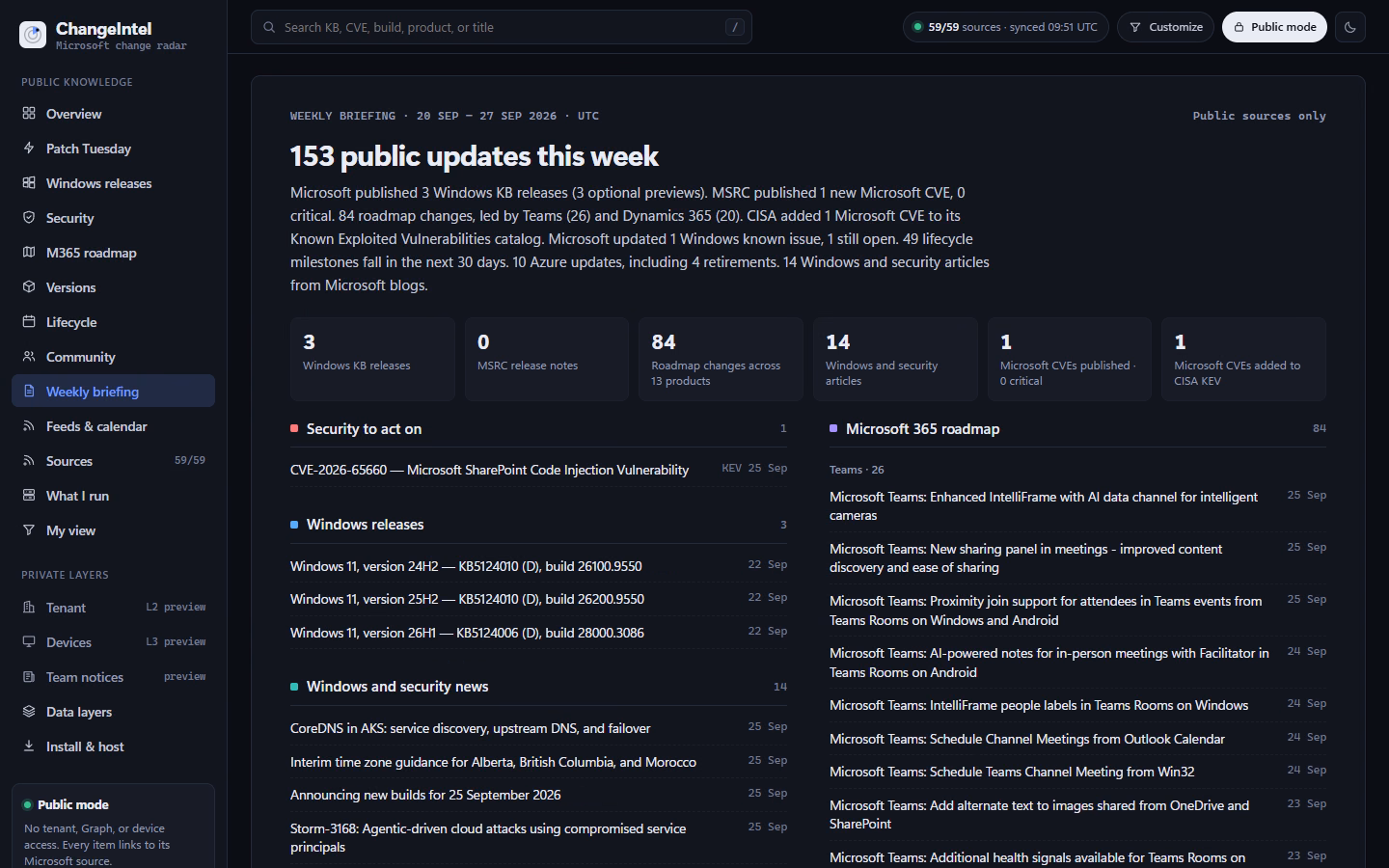The height and width of the screenshot is (868, 1389).
Task: Click the Patch Tuesday lightning icon
Action: [x=29, y=148]
